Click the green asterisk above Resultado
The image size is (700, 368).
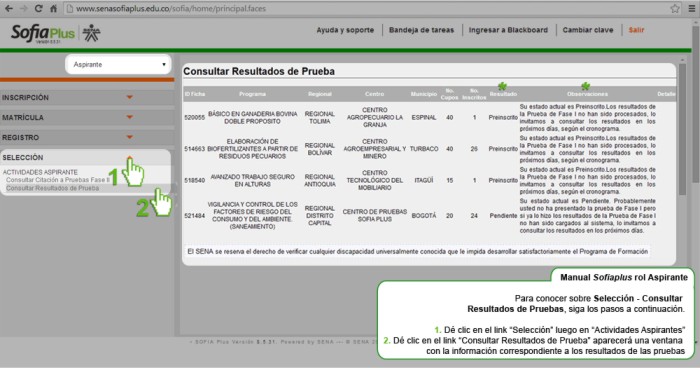pyautogui.click(x=502, y=86)
